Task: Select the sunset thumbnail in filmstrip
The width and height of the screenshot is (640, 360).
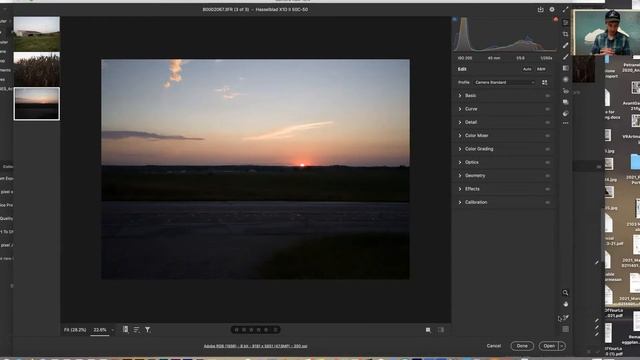Action: (x=37, y=104)
